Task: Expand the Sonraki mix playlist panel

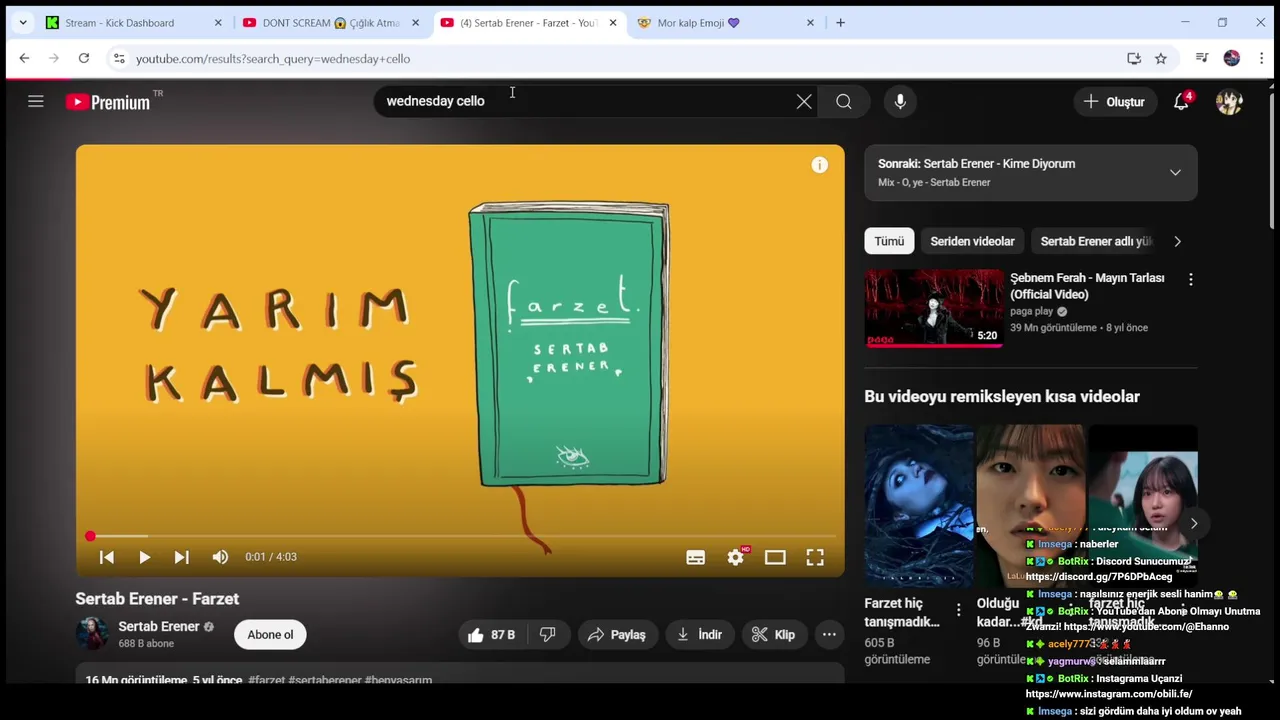Action: (x=1175, y=172)
